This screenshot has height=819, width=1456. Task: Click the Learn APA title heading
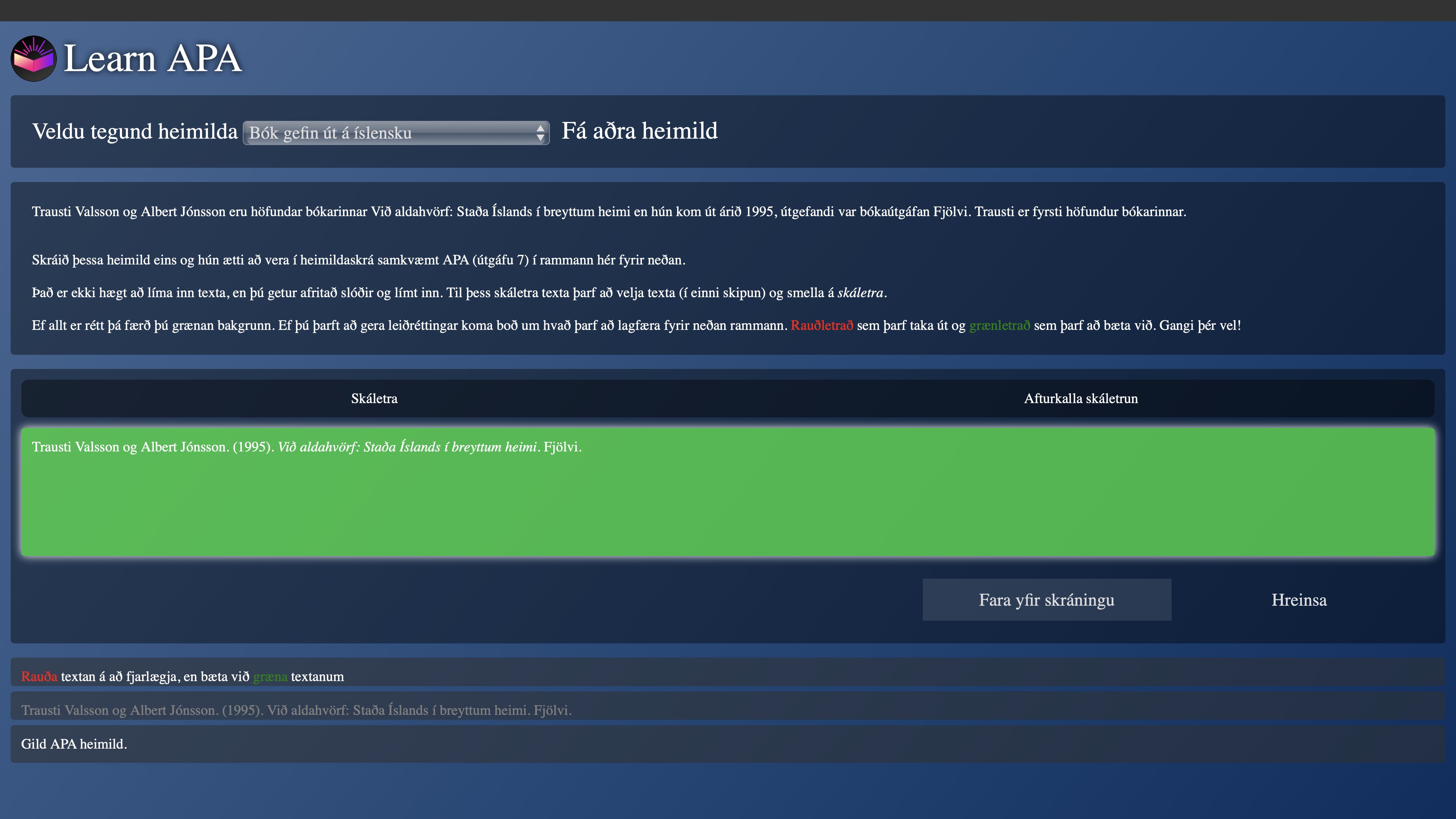152,58
